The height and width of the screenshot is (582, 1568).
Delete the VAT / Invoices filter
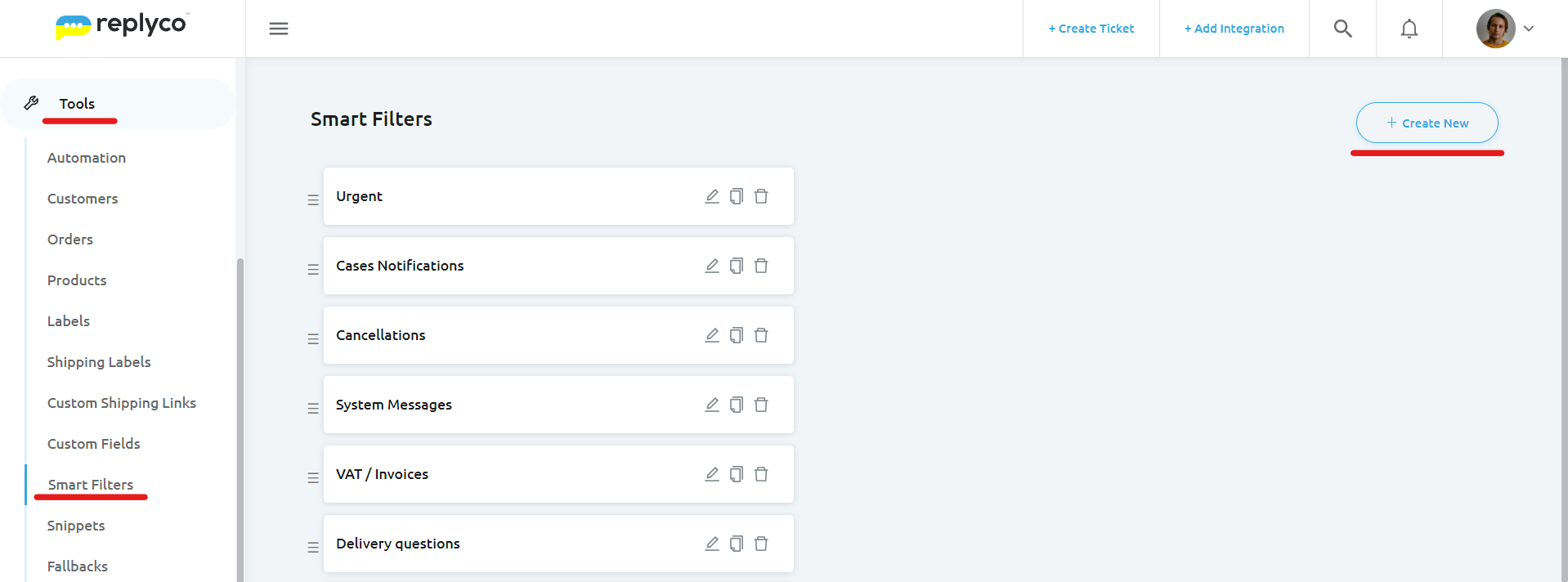click(x=761, y=474)
